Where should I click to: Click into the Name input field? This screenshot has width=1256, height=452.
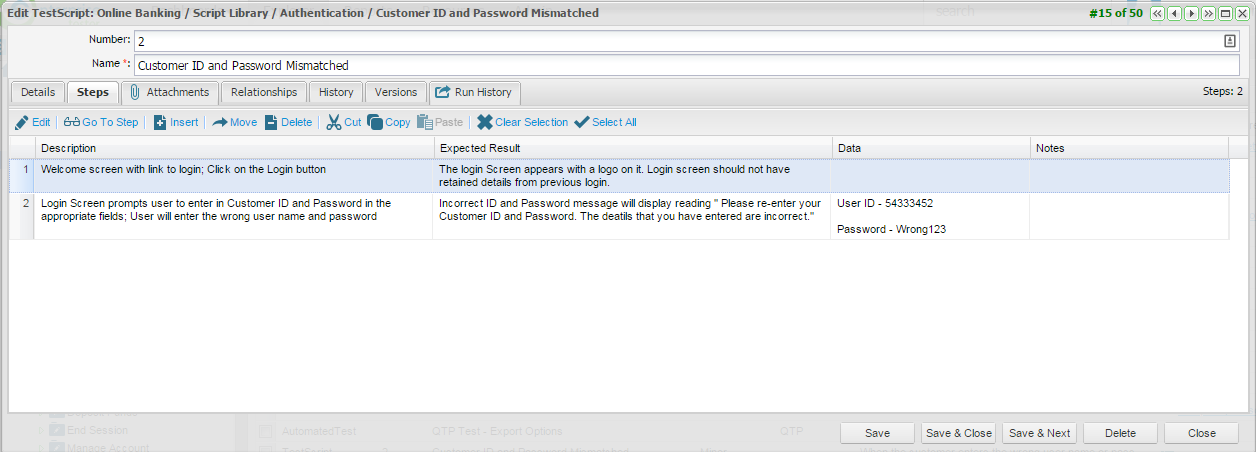click(686, 65)
